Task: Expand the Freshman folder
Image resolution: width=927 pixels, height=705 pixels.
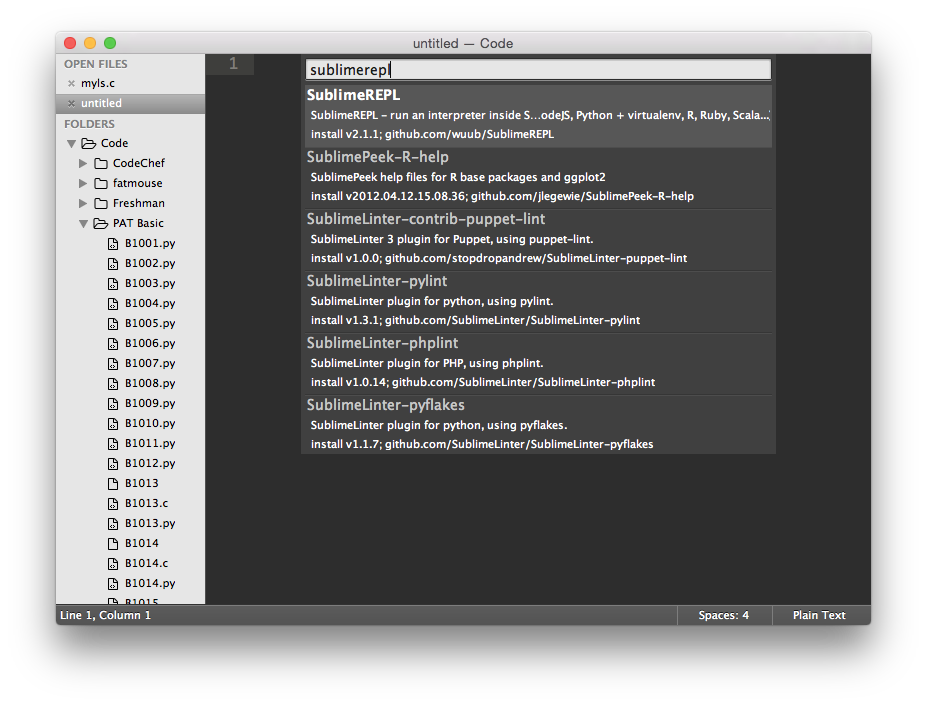Action: tap(84, 203)
